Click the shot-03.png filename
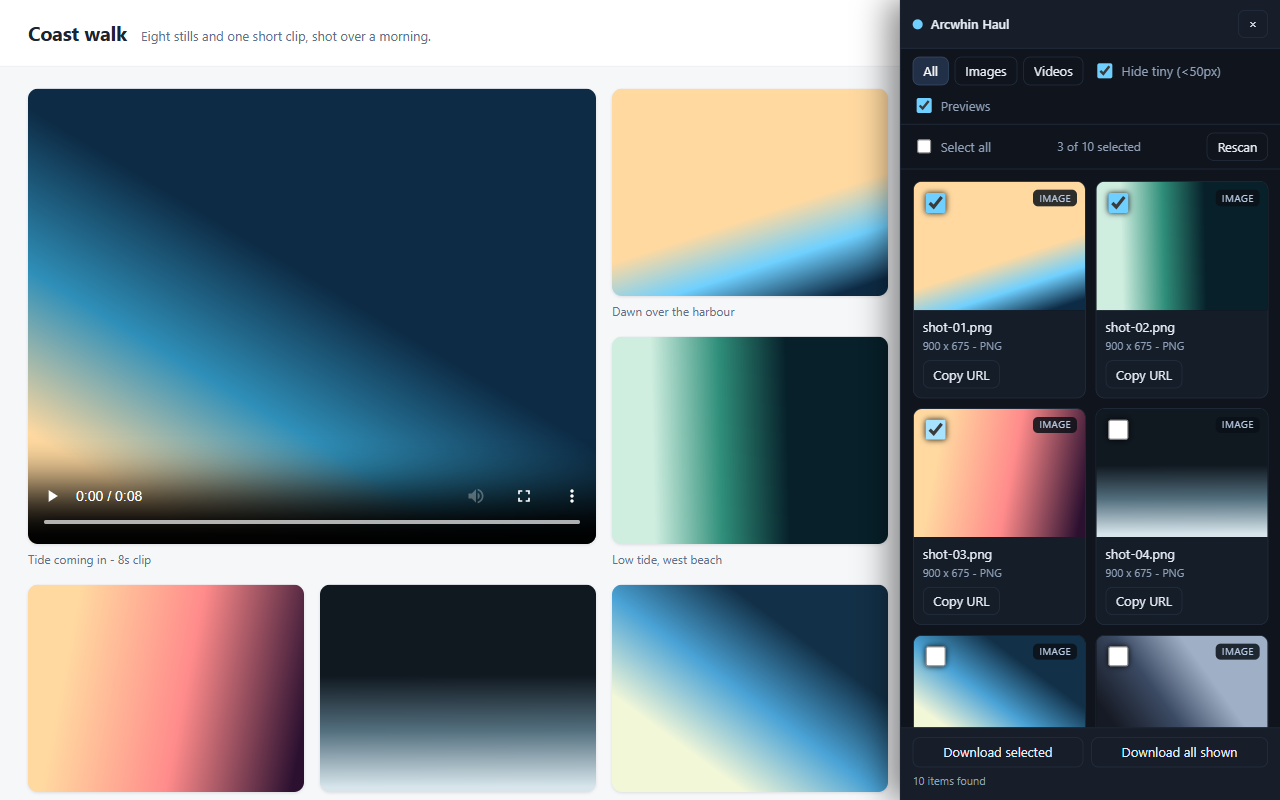This screenshot has height=800, width=1280. click(957, 554)
